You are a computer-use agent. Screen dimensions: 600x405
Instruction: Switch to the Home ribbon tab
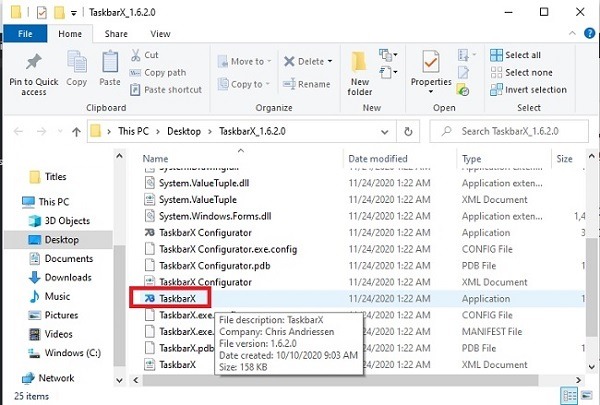pos(70,34)
